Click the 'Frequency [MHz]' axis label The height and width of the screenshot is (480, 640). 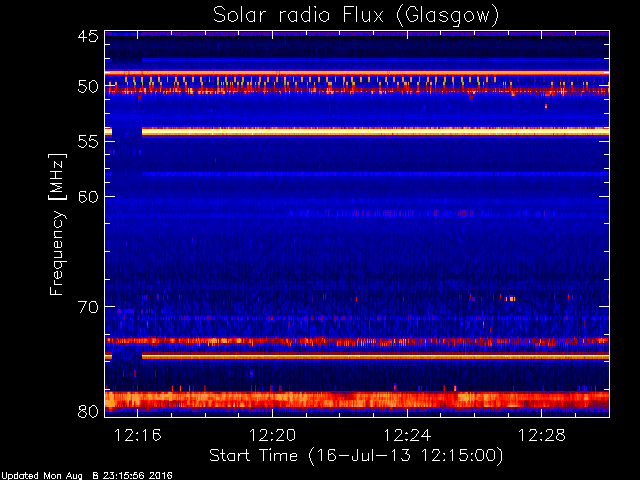57,224
